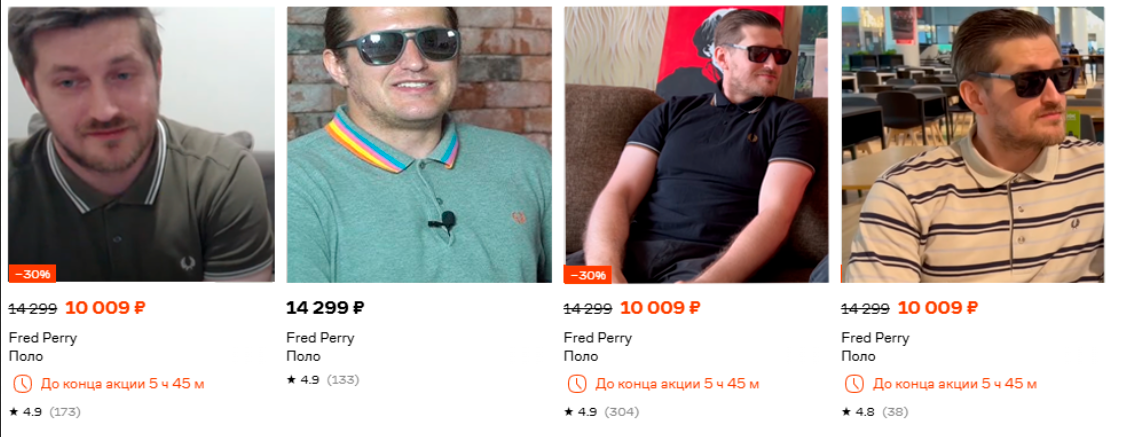Click the clock icon under the black polo
The width and height of the screenshot is (1129, 437).
pos(577,384)
